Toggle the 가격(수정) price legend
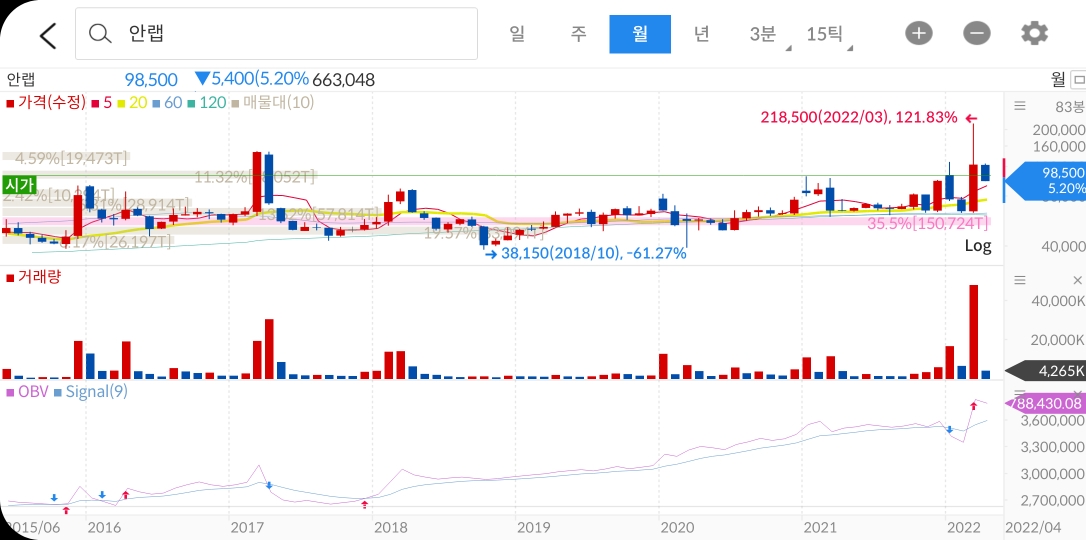The image size is (1086, 540). tap(46, 102)
